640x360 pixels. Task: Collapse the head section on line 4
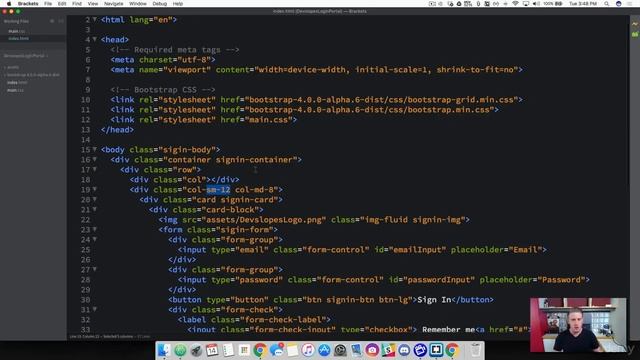click(x=95, y=39)
